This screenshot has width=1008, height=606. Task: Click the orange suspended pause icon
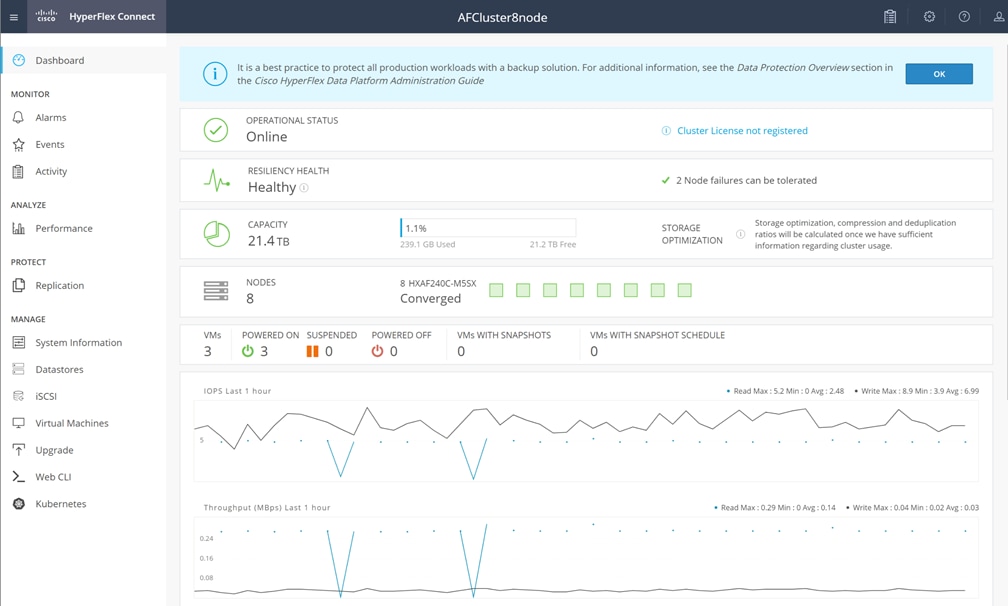(x=312, y=351)
